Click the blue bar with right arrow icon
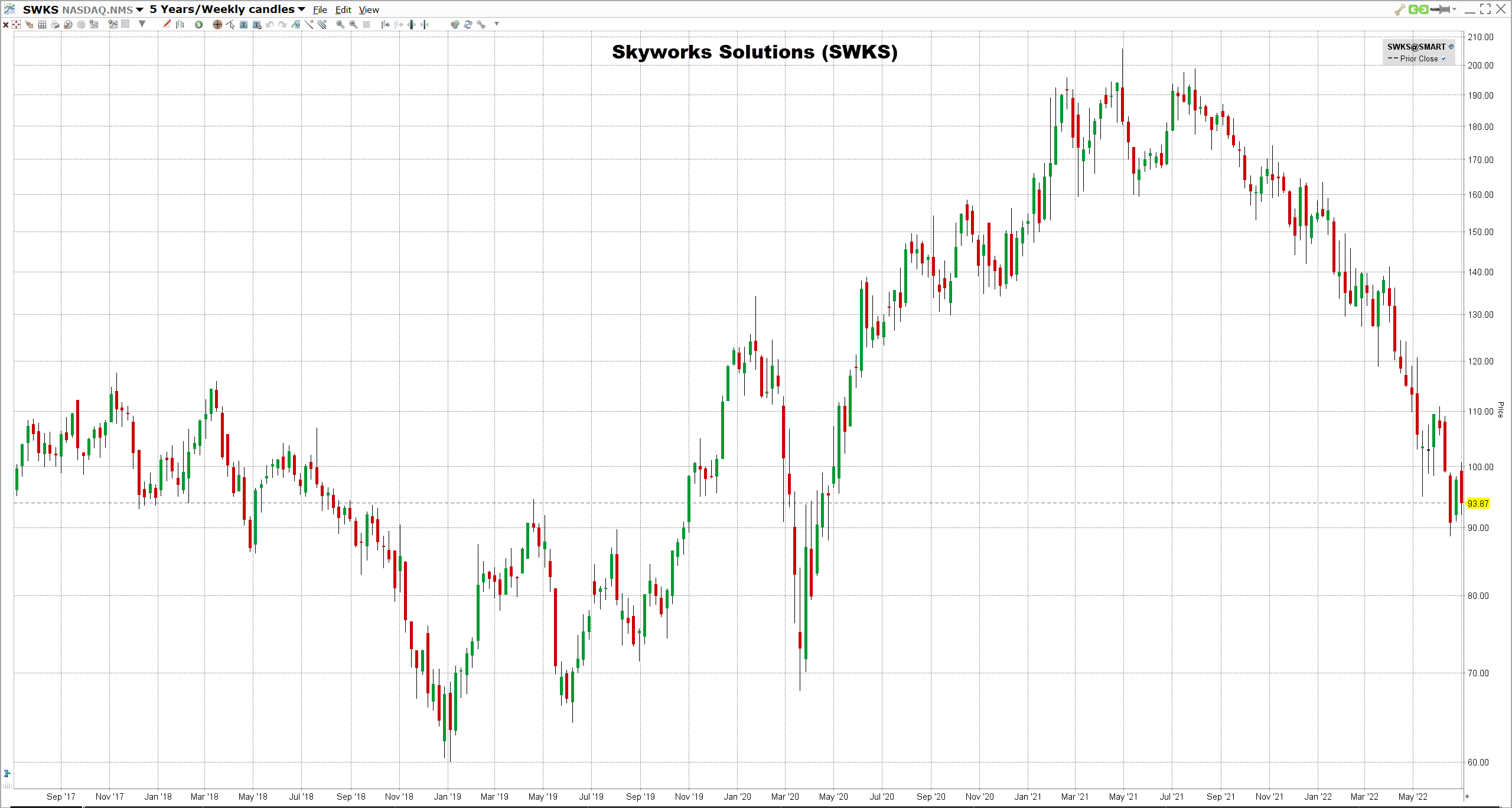Image resolution: width=1512 pixels, height=808 pixels. point(385,24)
